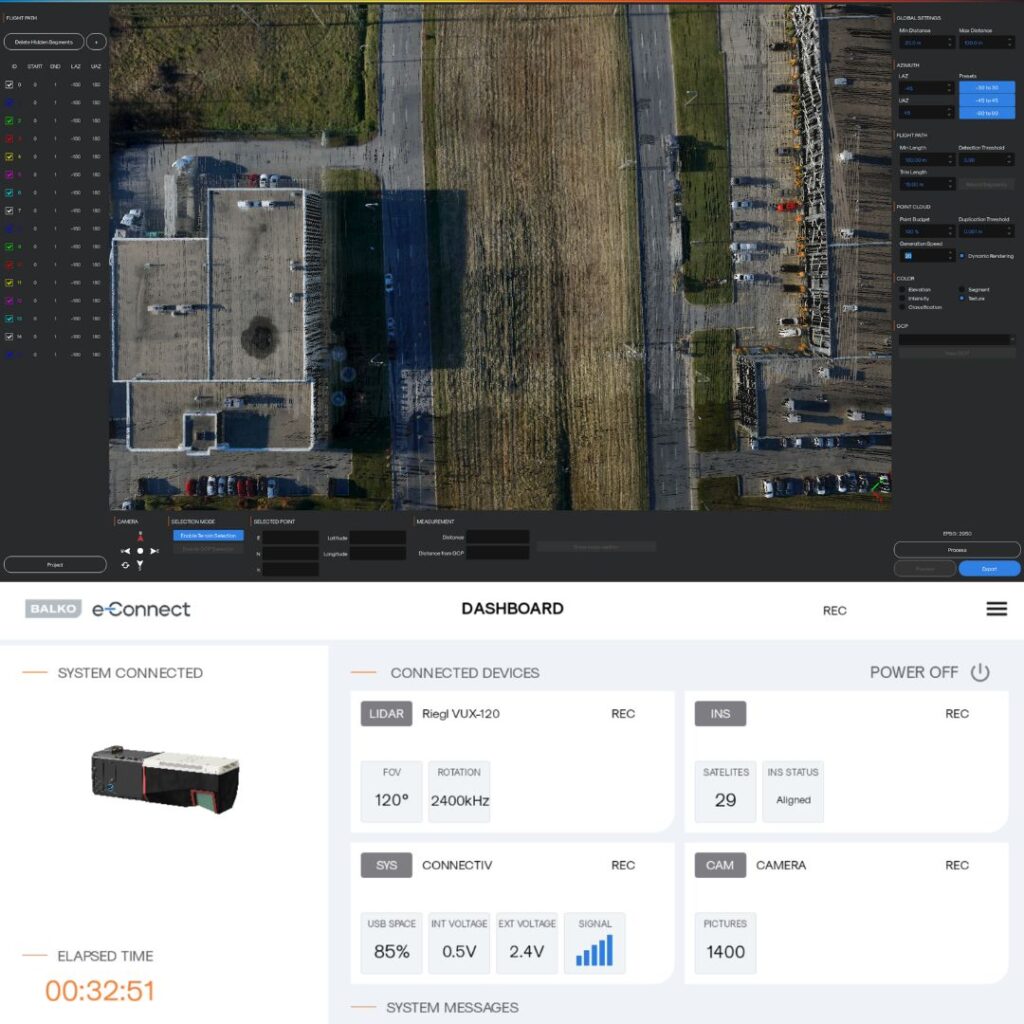Click the camera rotate/reset icon
Viewport: 1024px width, 1024px height.
point(126,565)
